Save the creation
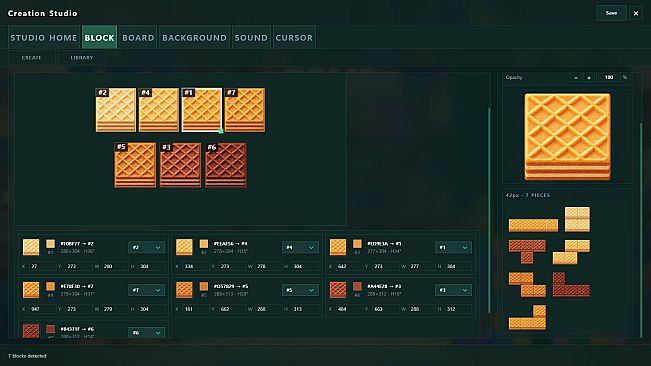 (611, 13)
